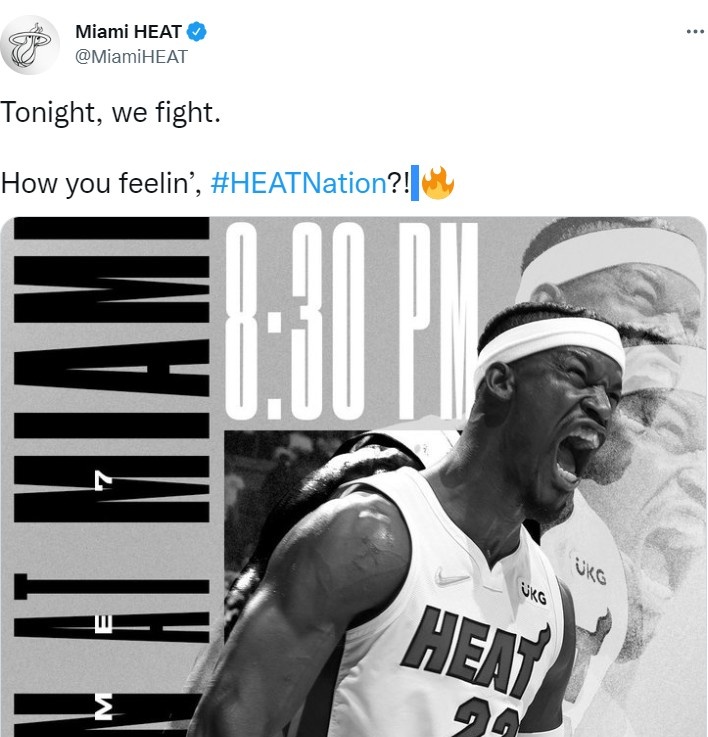Click the fire emoji in the tweet

pyautogui.click(x=438, y=183)
